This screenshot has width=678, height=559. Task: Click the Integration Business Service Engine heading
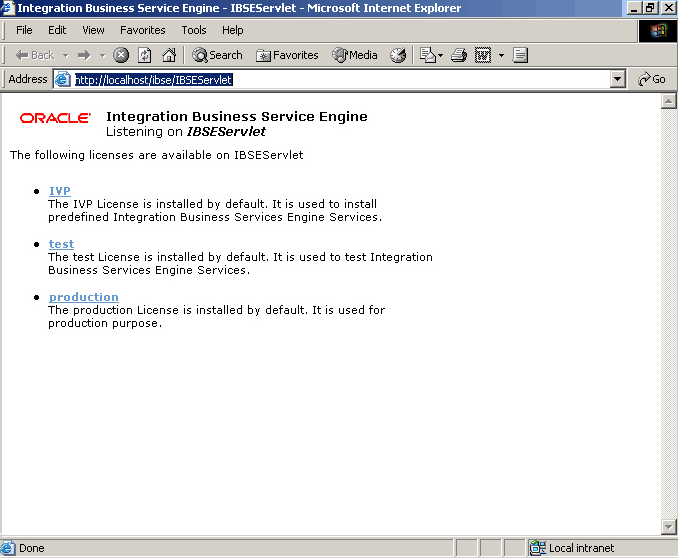(237, 117)
